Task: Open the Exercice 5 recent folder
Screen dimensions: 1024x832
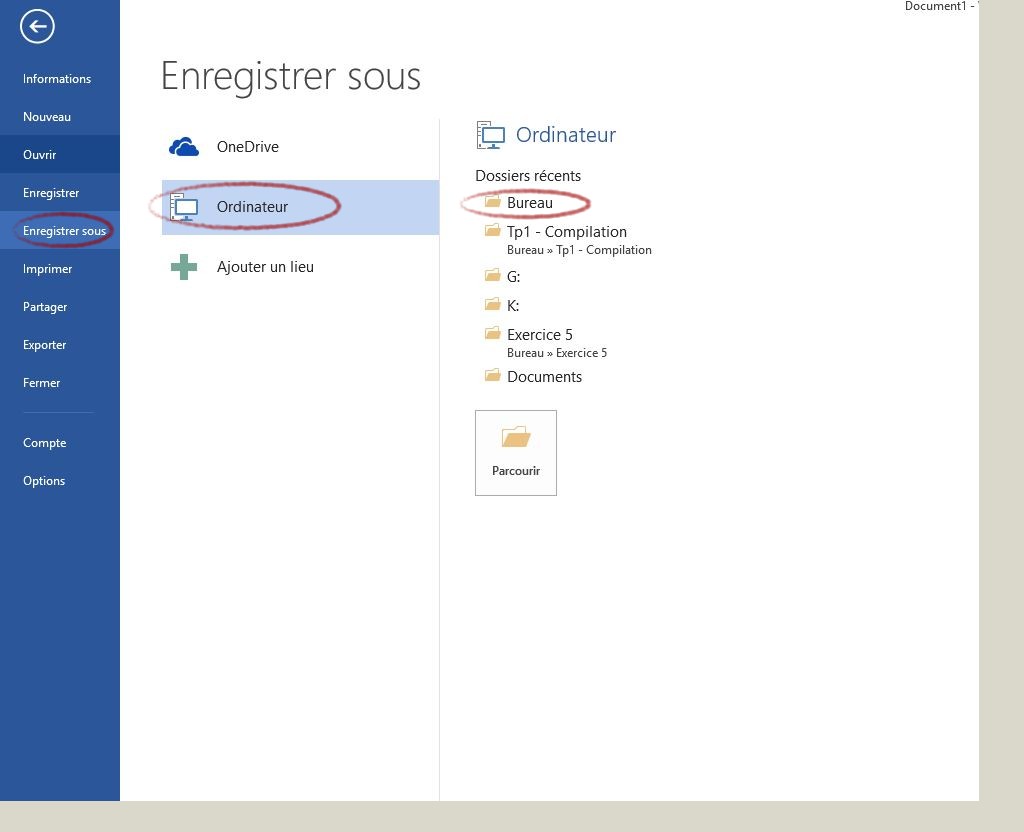Action: tap(539, 335)
